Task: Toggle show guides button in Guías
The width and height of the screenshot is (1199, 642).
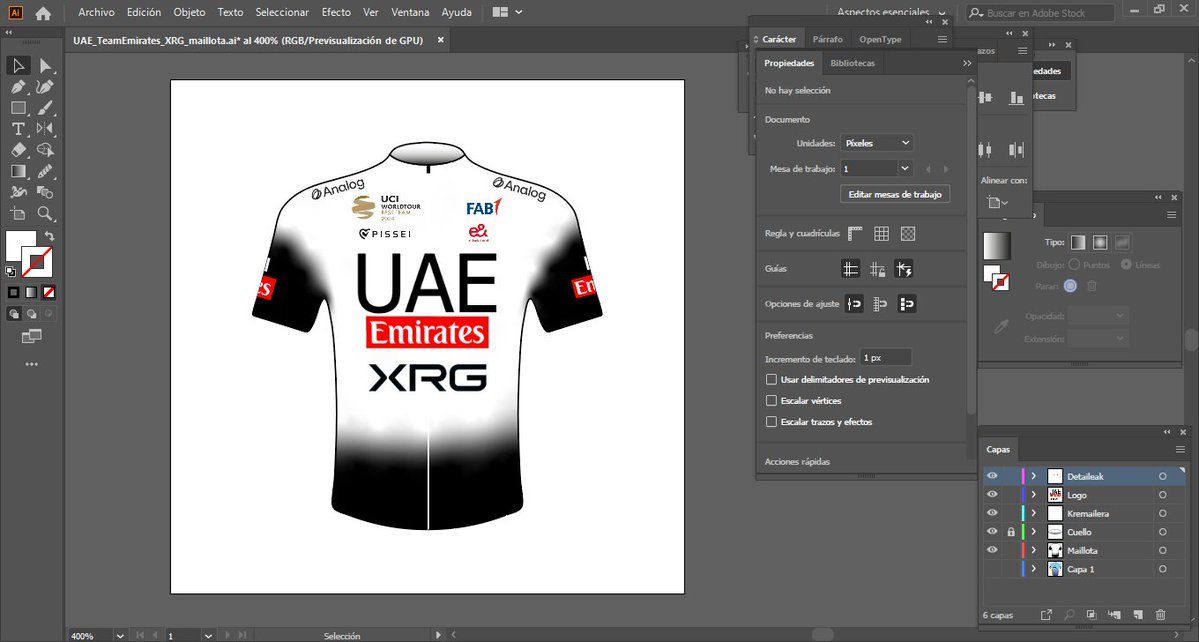Action: click(x=850, y=268)
